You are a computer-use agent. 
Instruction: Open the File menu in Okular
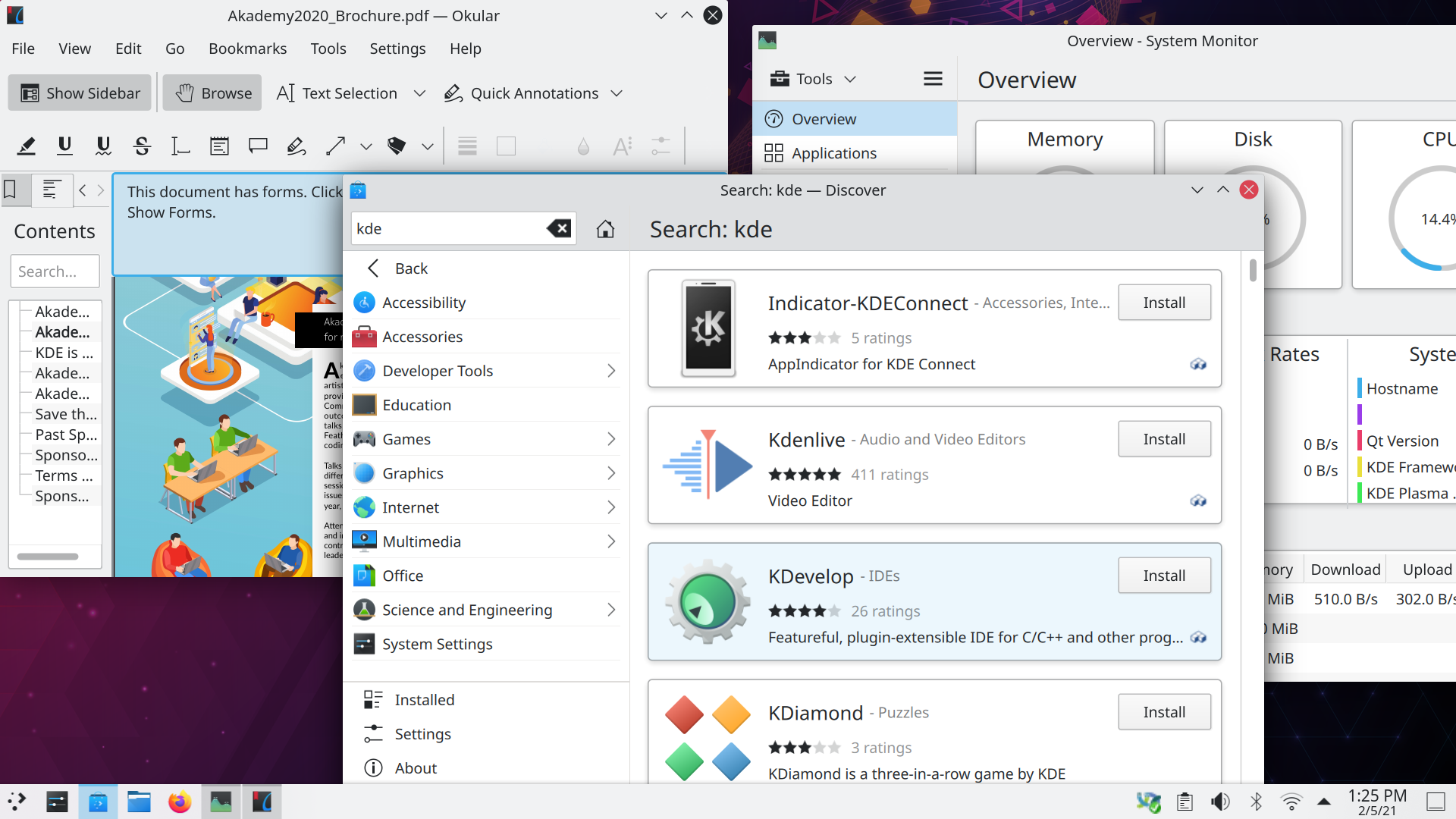pos(23,49)
